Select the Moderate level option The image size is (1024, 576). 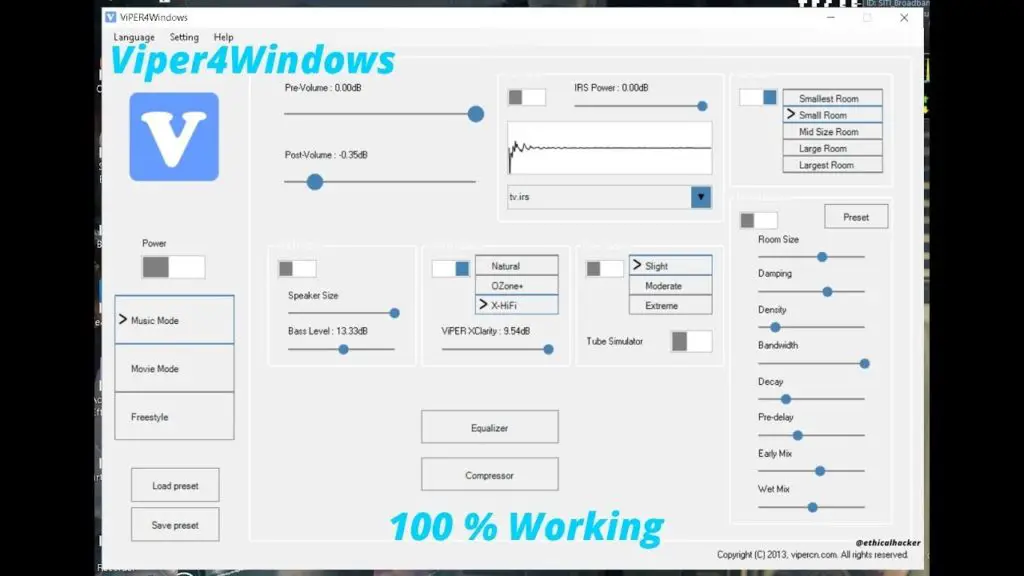click(x=671, y=285)
